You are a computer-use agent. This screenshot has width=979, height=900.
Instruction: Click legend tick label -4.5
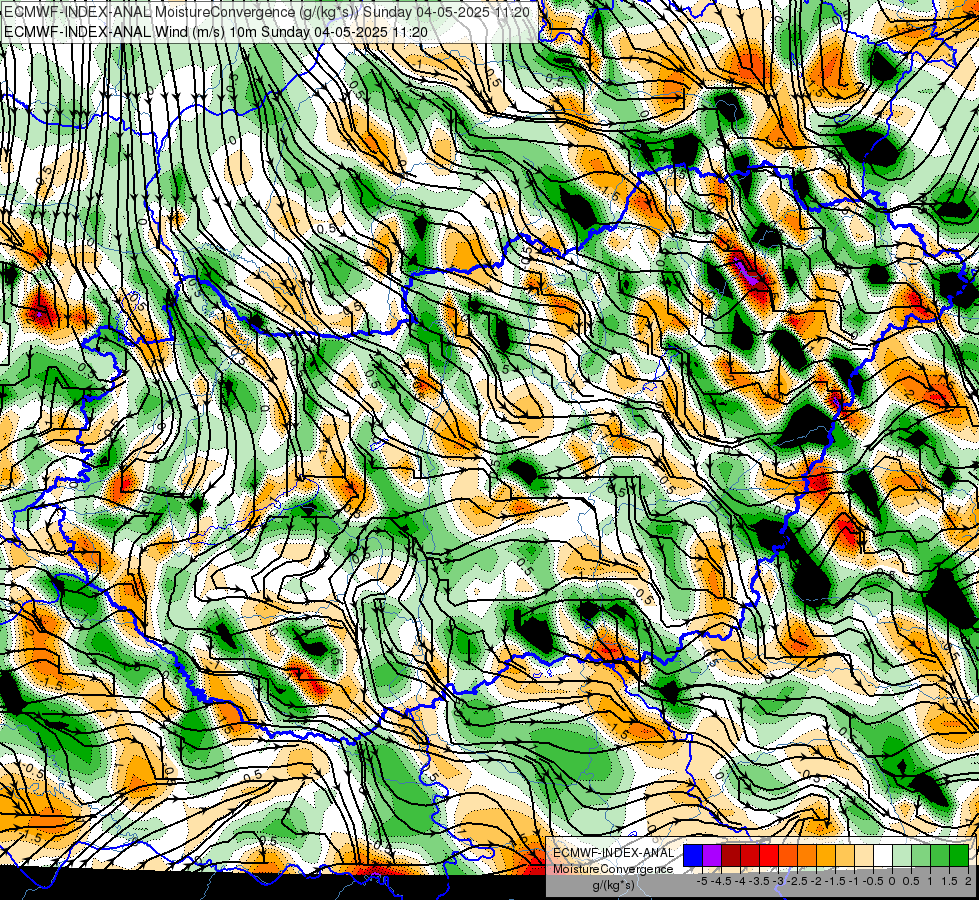pos(721,881)
